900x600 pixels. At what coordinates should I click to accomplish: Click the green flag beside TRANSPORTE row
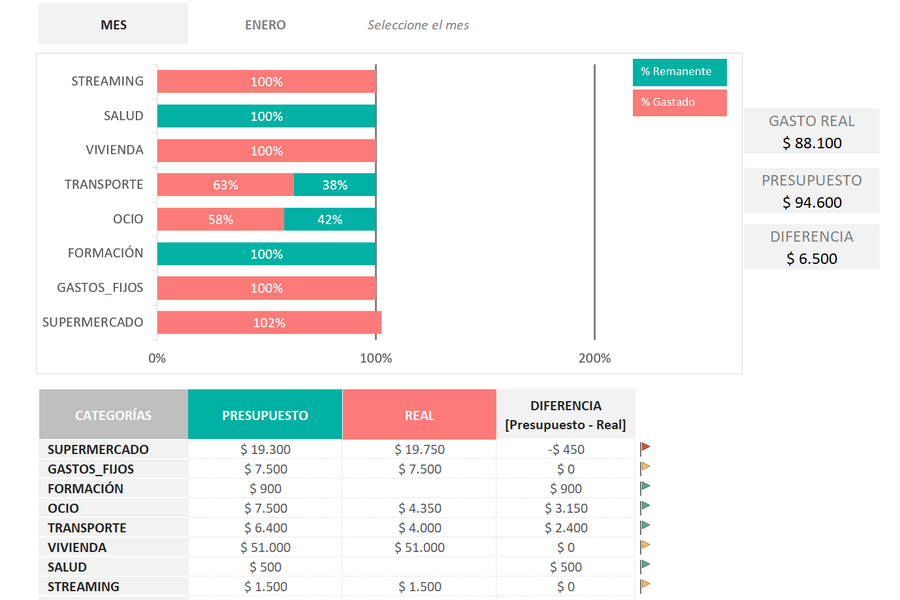click(645, 527)
